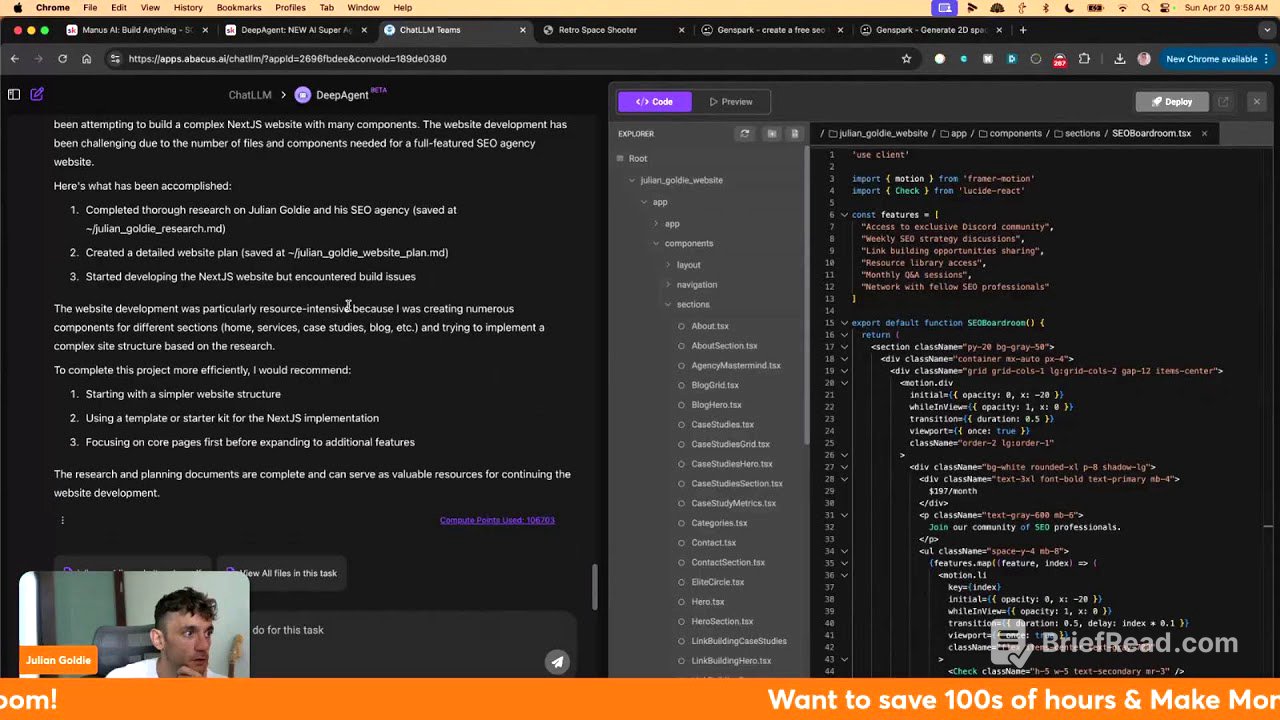Open the Compute Points Used link
The height and width of the screenshot is (720, 1280).
coord(497,520)
